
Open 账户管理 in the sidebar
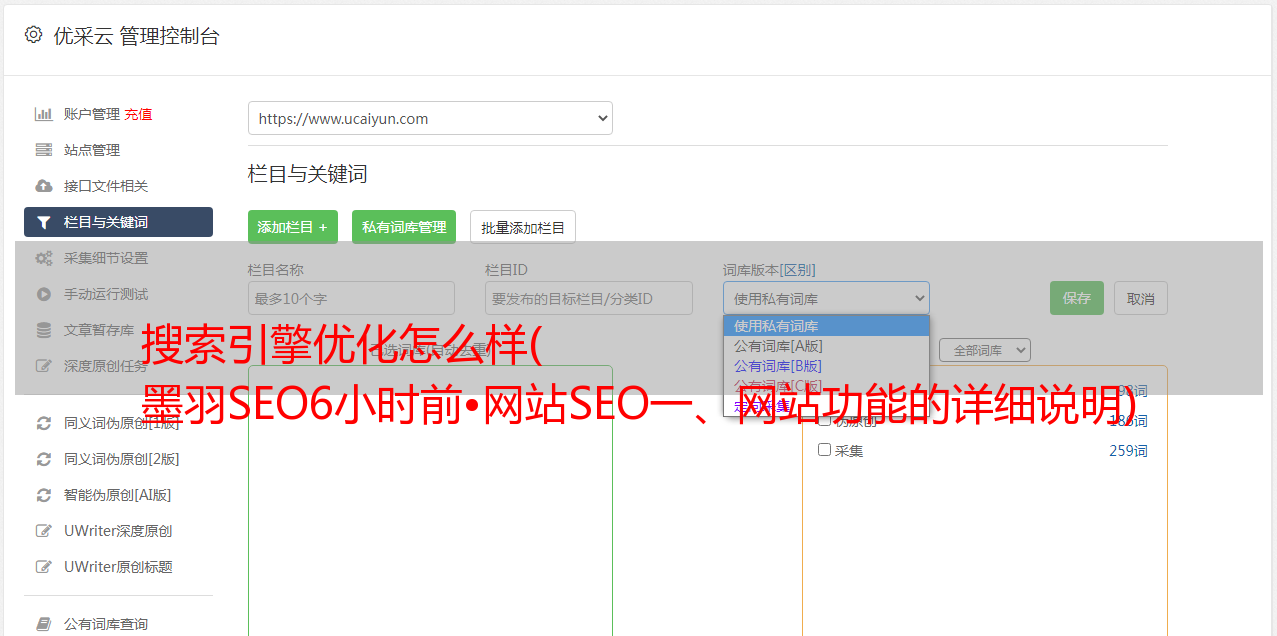coord(92,114)
